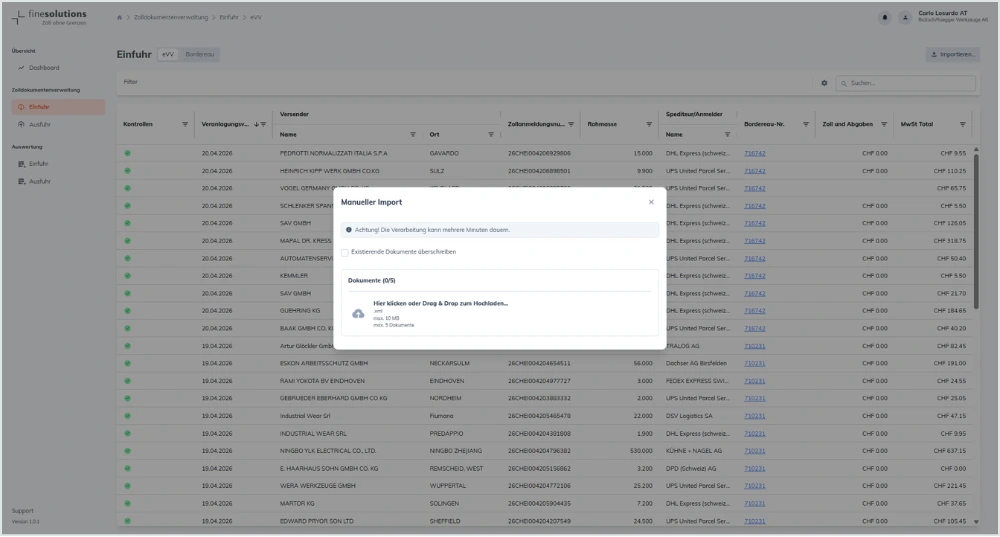1000x537 pixels.
Task: Open Versender Name column filter menu
Action: (413, 135)
